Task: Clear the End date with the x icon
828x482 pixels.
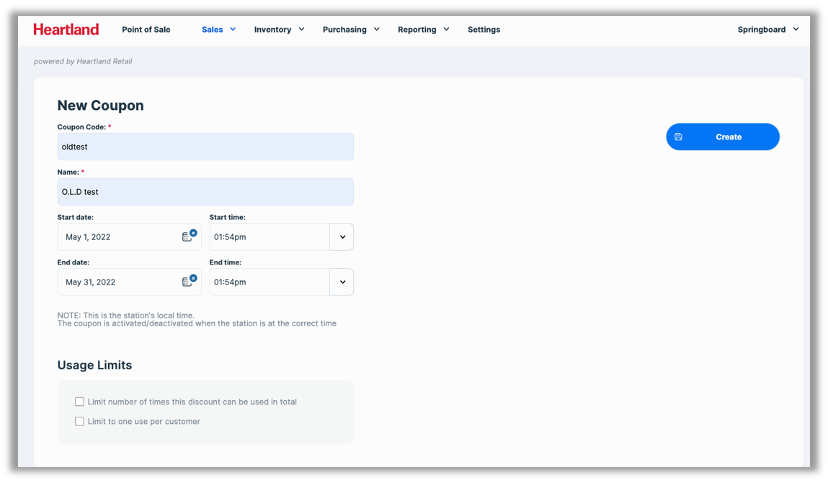Action: tap(193, 278)
